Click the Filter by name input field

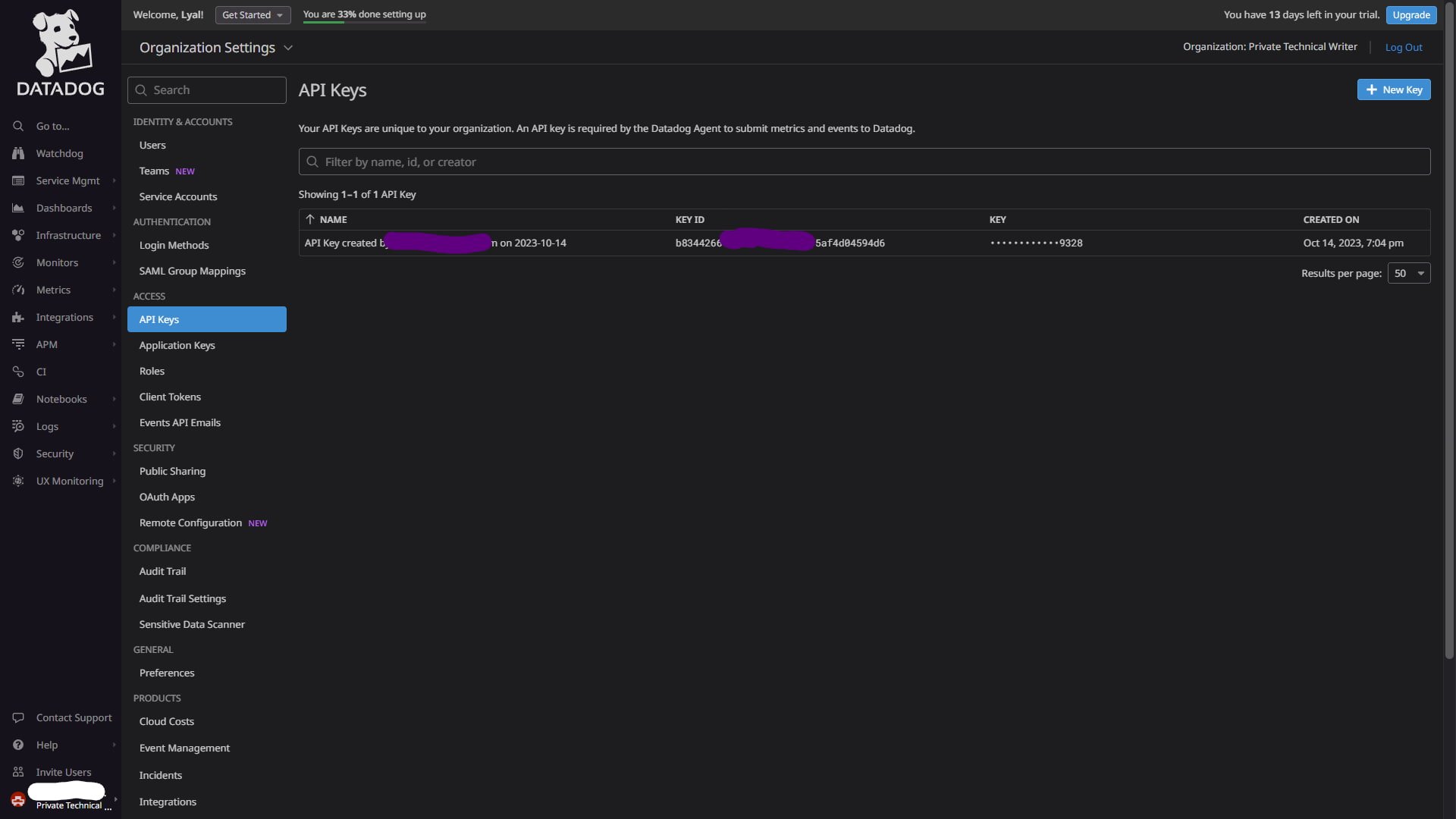click(864, 162)
